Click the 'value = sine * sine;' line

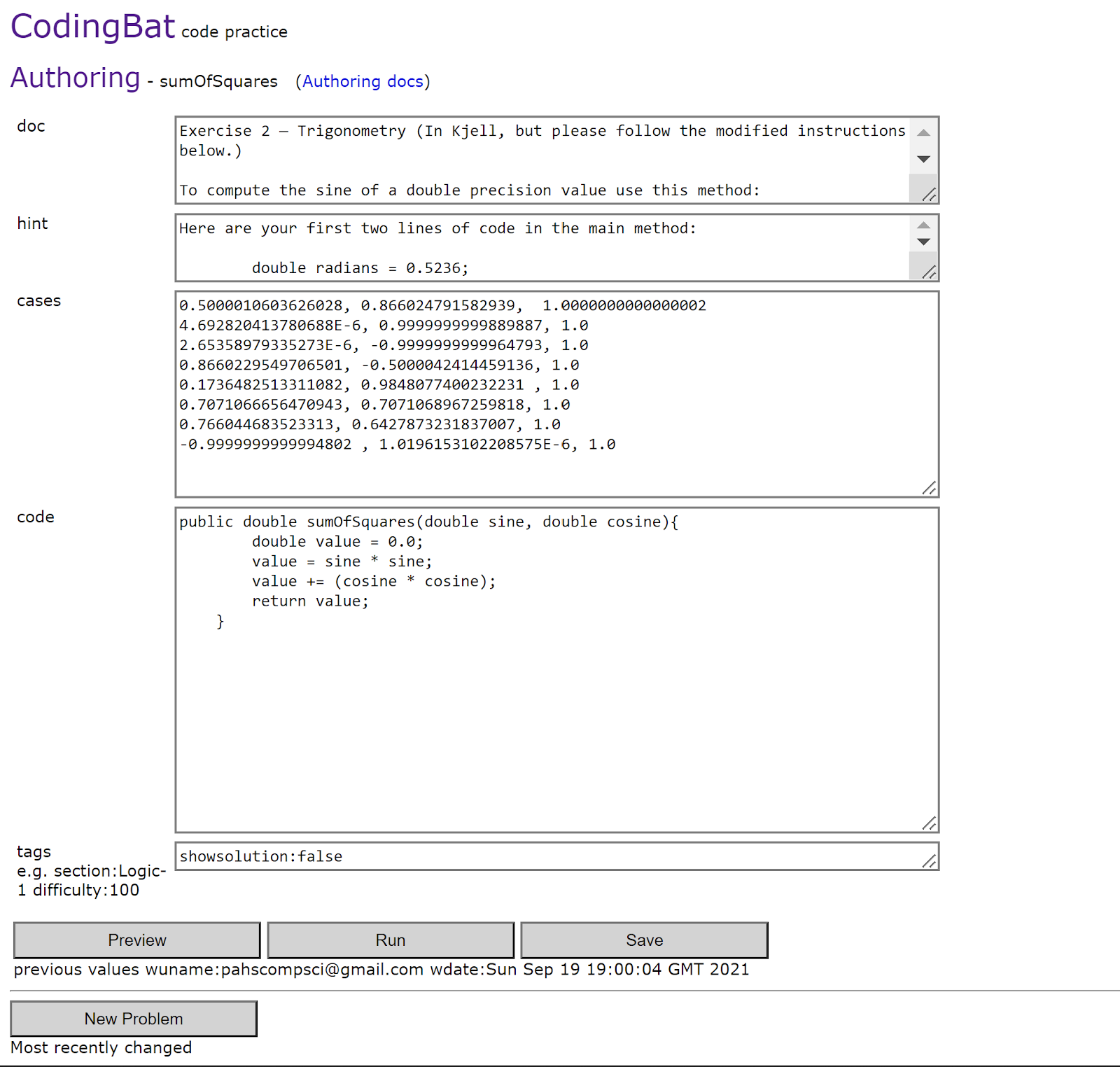pos(342,562)
